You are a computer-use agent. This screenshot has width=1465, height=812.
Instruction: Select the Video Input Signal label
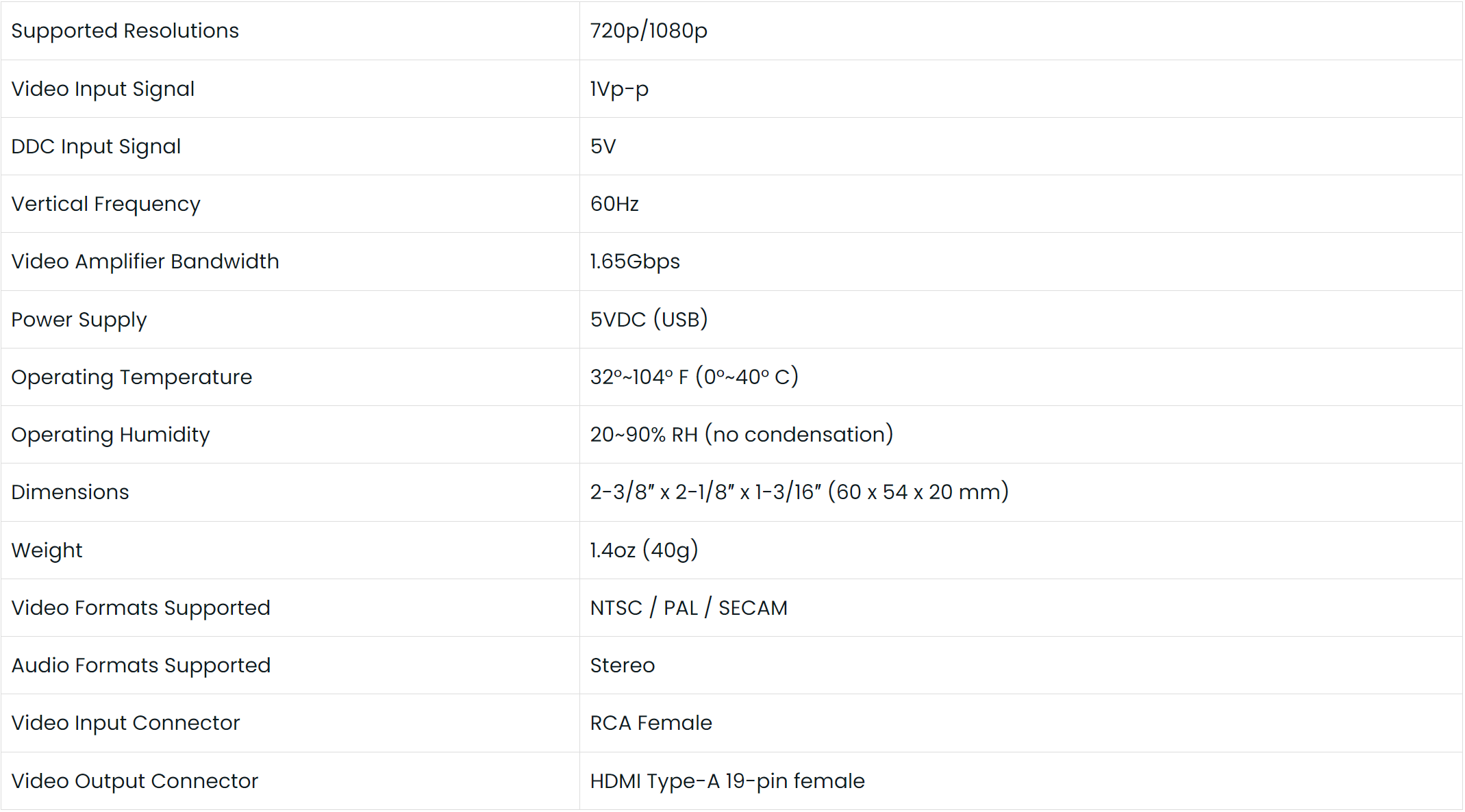[x=103, y=89]
